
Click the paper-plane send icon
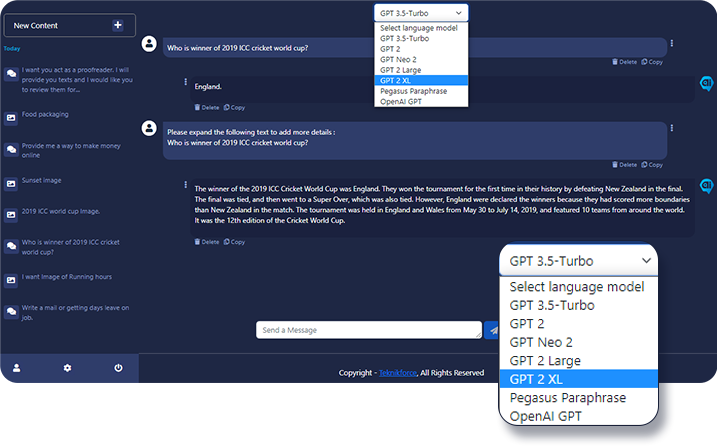(x=492, y=330)
